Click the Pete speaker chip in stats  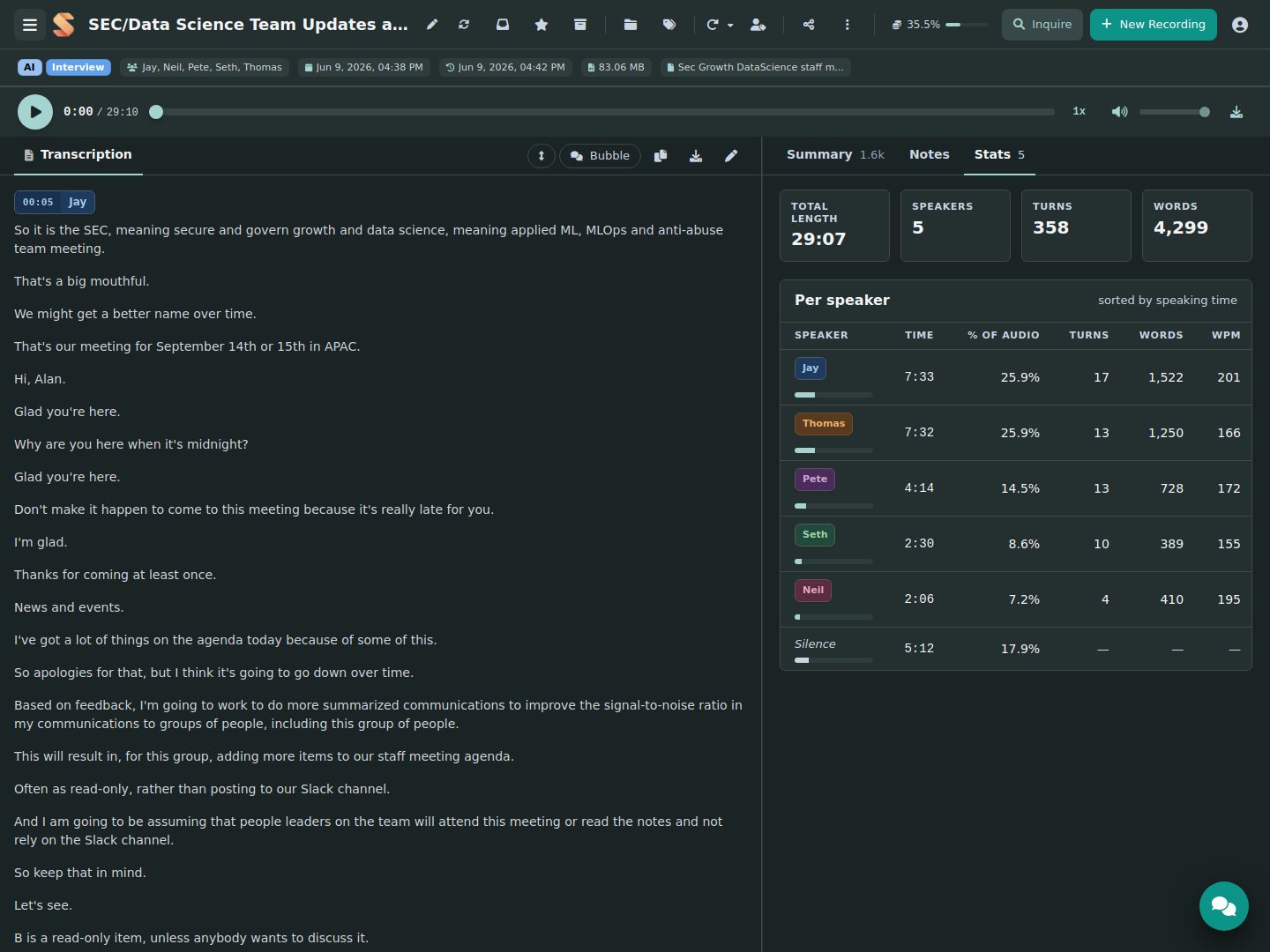click(815, 480)
